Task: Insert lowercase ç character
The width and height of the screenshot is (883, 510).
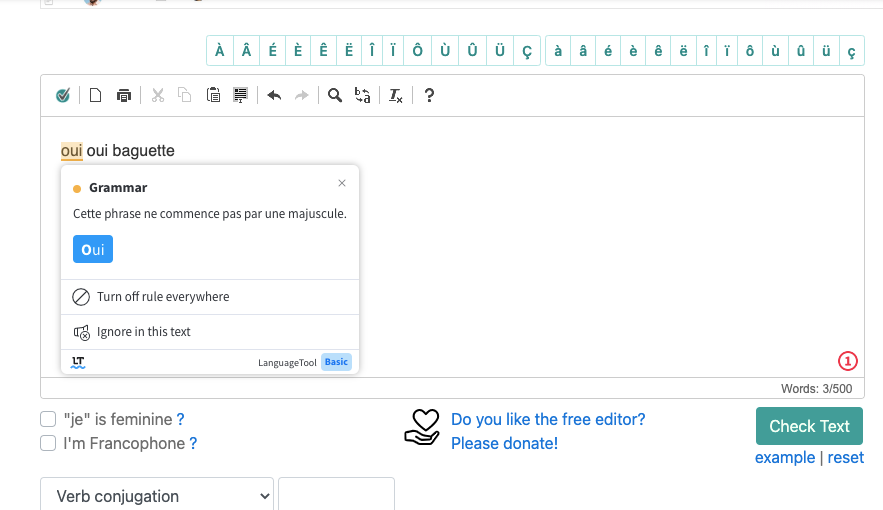Action: [x=851, y=51]
